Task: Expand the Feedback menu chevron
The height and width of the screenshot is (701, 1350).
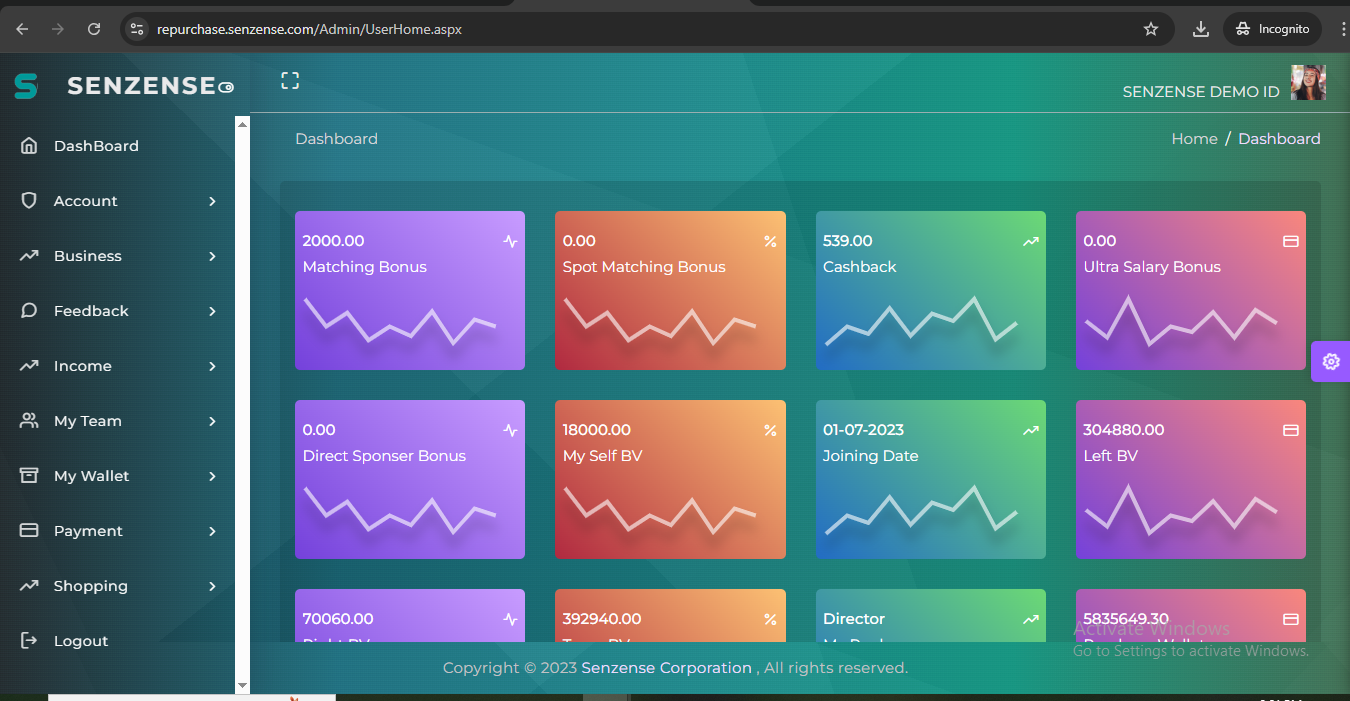Action: [x=212, y=311]
